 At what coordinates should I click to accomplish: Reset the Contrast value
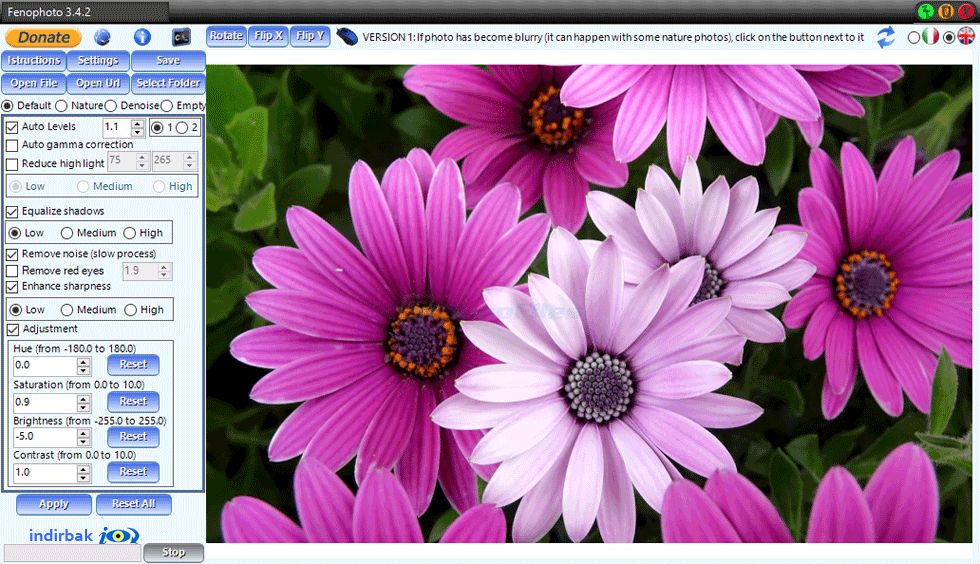pos(133,472)
